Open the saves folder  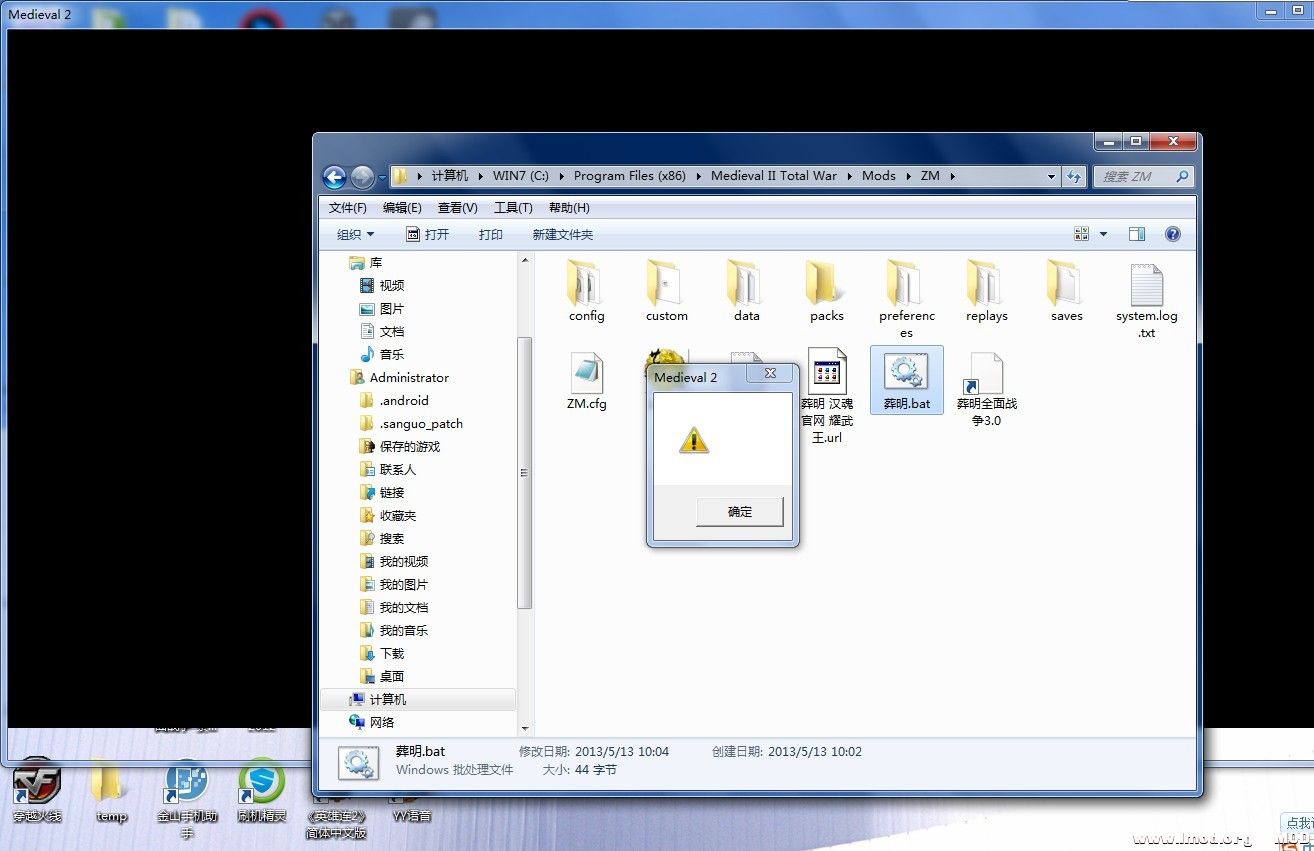pyautogui.click(x=1066, y=285)
